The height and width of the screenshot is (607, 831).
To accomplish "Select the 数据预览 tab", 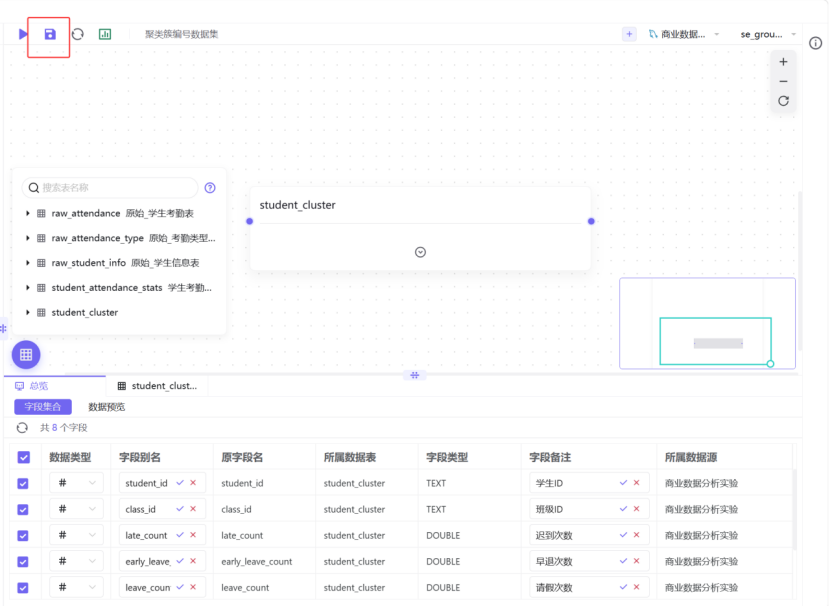I will [x=107, y=407].
